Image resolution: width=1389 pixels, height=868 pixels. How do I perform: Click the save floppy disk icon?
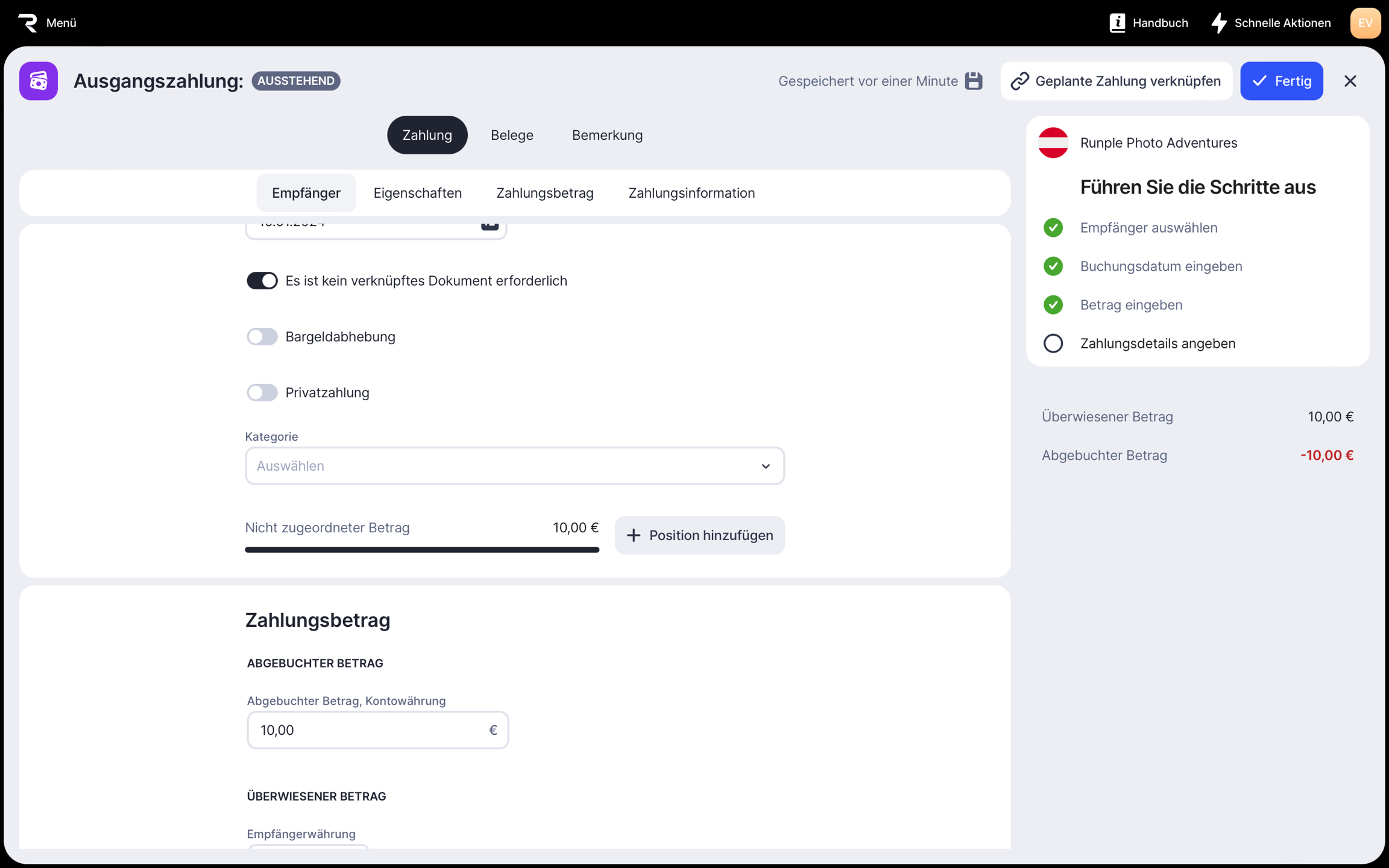(974, 81)
